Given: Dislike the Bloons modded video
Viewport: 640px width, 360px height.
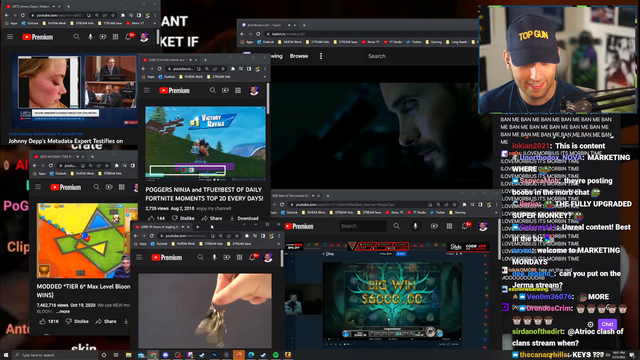Looking at the screenshot, I should (x=78, y=322).
